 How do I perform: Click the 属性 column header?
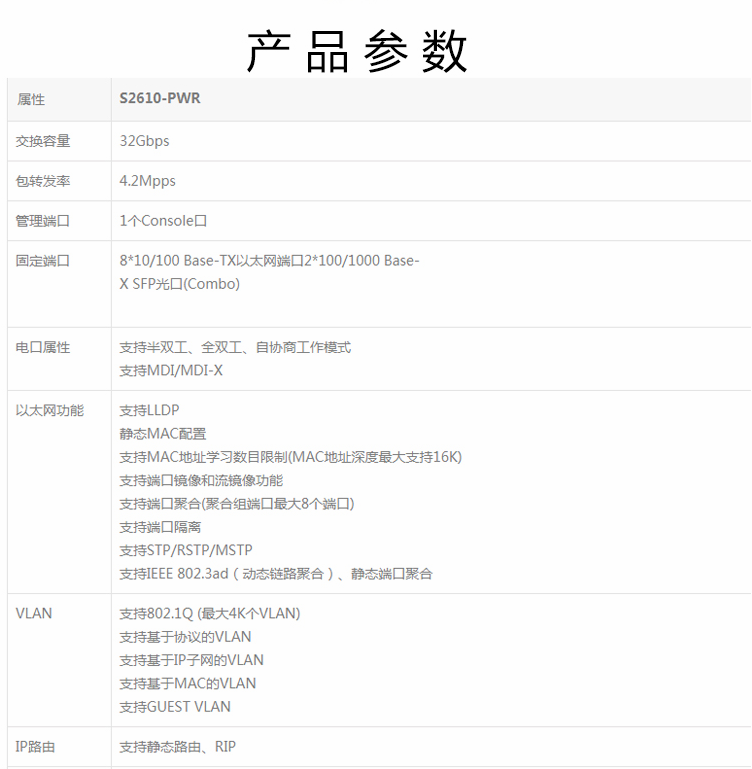(x=31, y=100)
